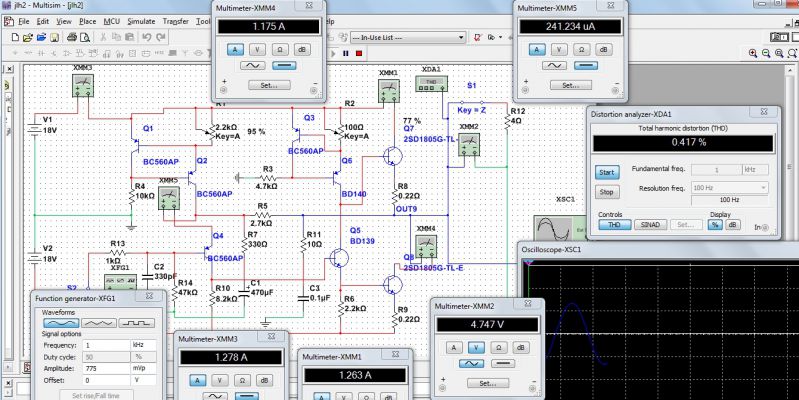
Task: Pause the running simulation
Action: (346, 53)
